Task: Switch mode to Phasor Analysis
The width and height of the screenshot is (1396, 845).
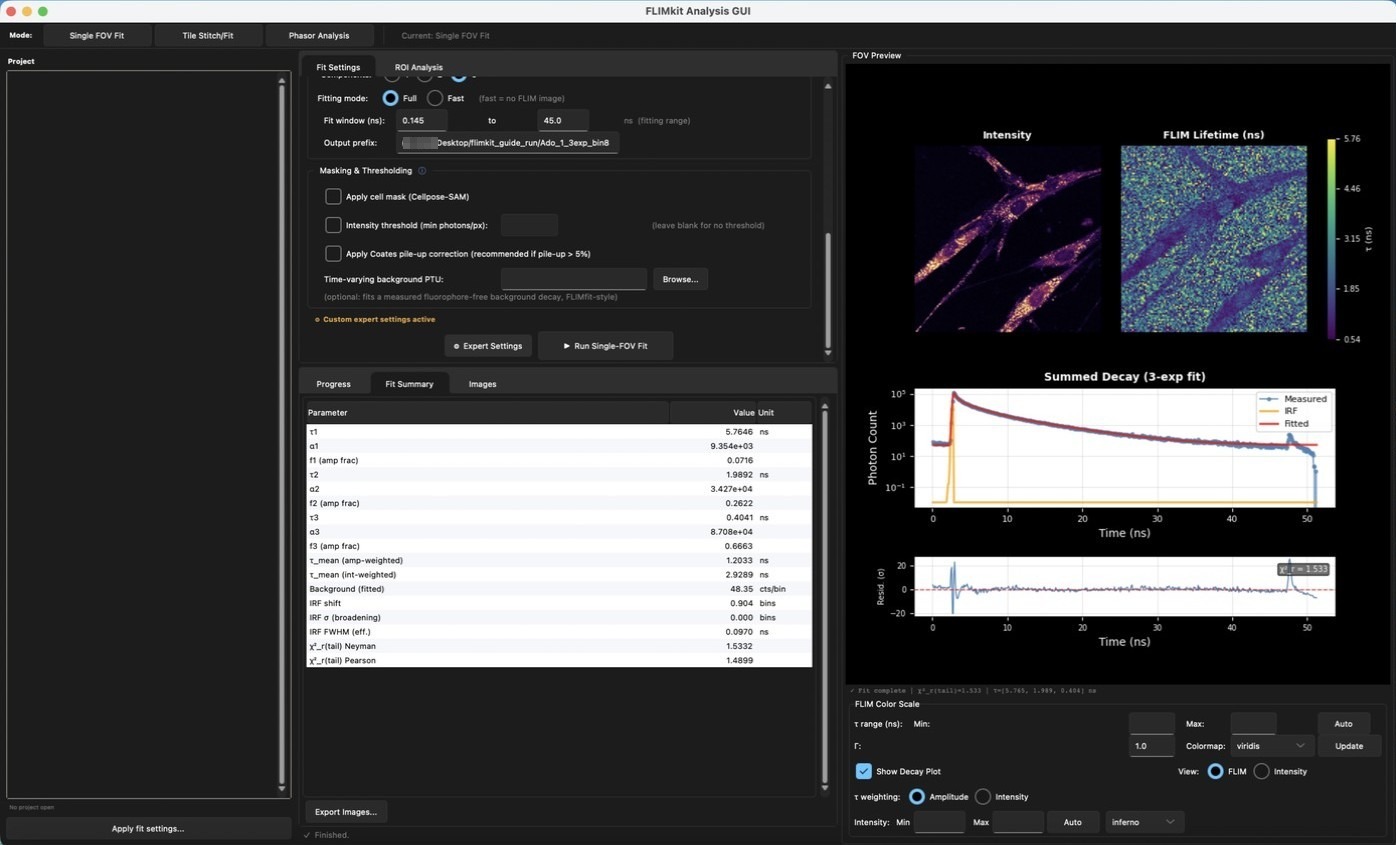Action: point(319,36)
